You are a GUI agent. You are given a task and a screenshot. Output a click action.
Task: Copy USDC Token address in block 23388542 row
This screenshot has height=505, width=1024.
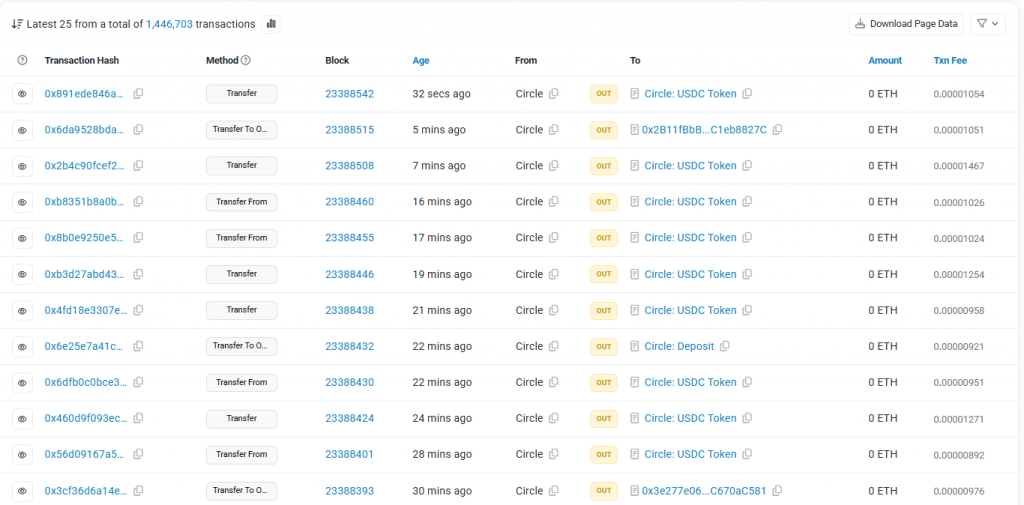[x=747, y=94]
